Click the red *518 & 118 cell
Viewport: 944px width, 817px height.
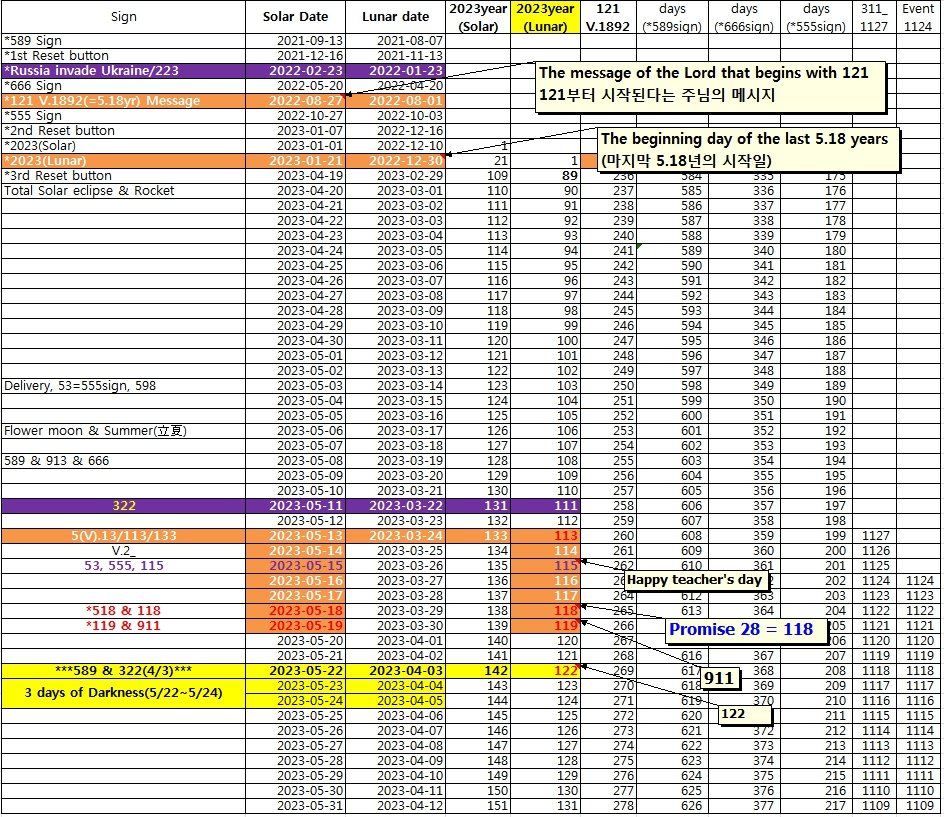123,610
